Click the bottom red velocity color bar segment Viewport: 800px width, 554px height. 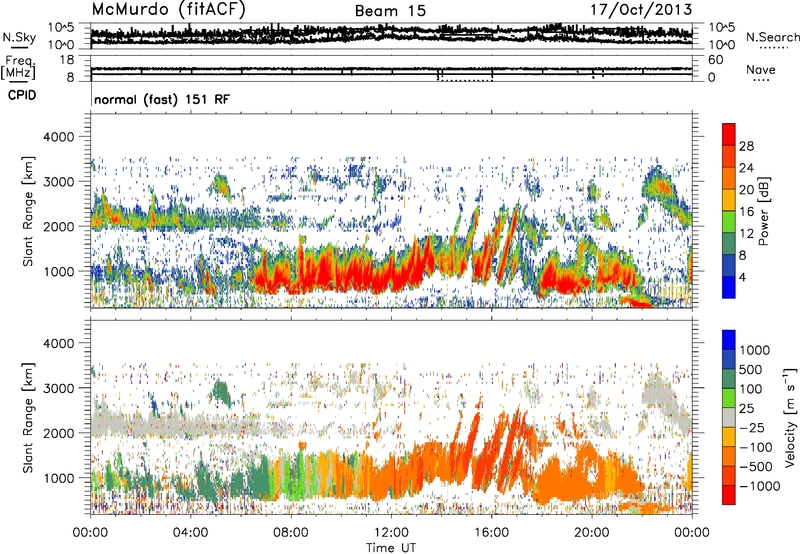(x=729, y=495)
